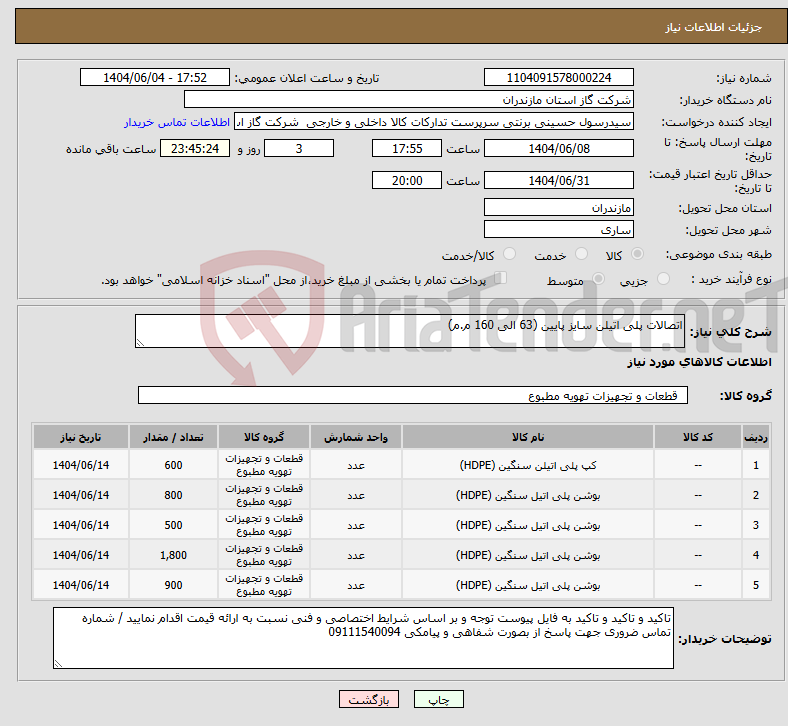The height and width of the screenshot is (726, 788).
Task: Click the ردیف column header
Action: pyautogui.click(x=756, y=437)
